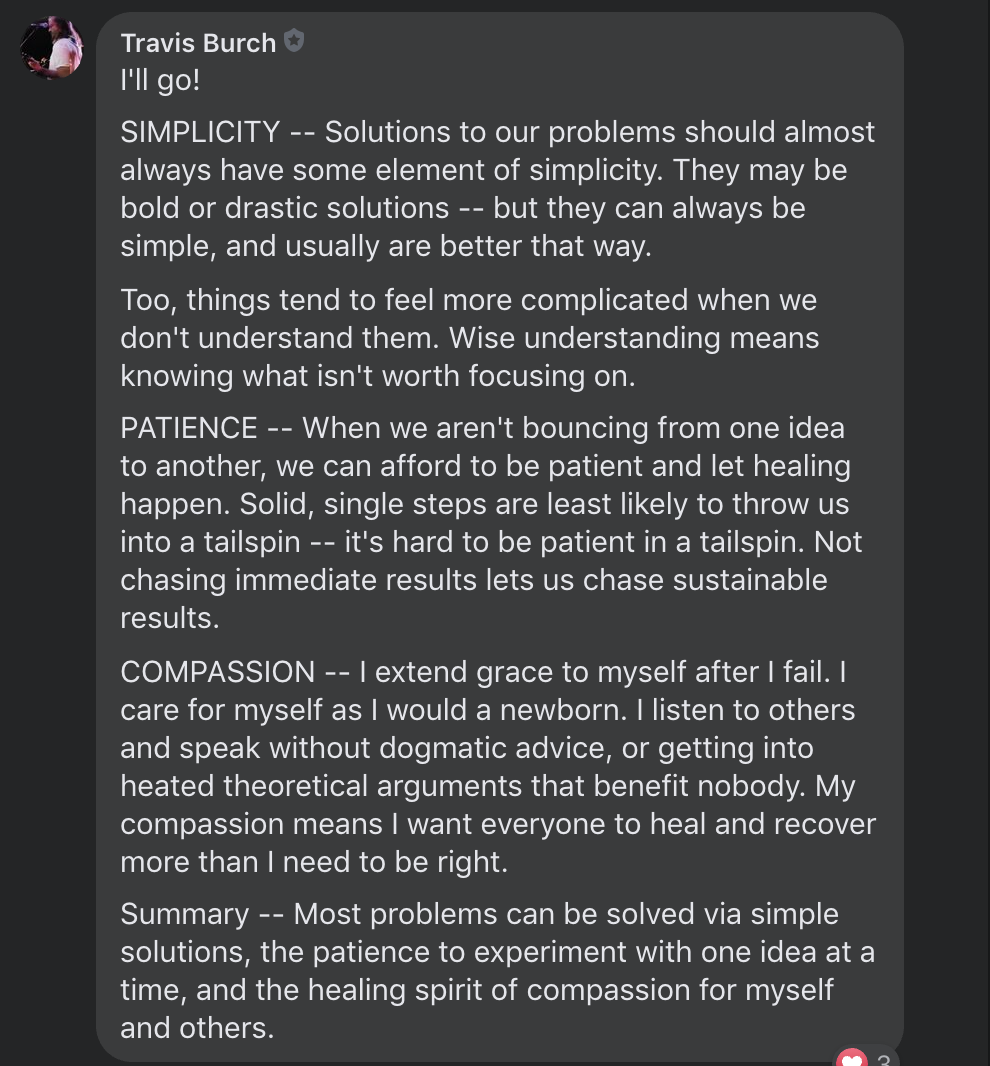The width and height of the screenshot is (990, 1066).
Task: Click the "I'll go!" opening line
Action: (160, 80)
